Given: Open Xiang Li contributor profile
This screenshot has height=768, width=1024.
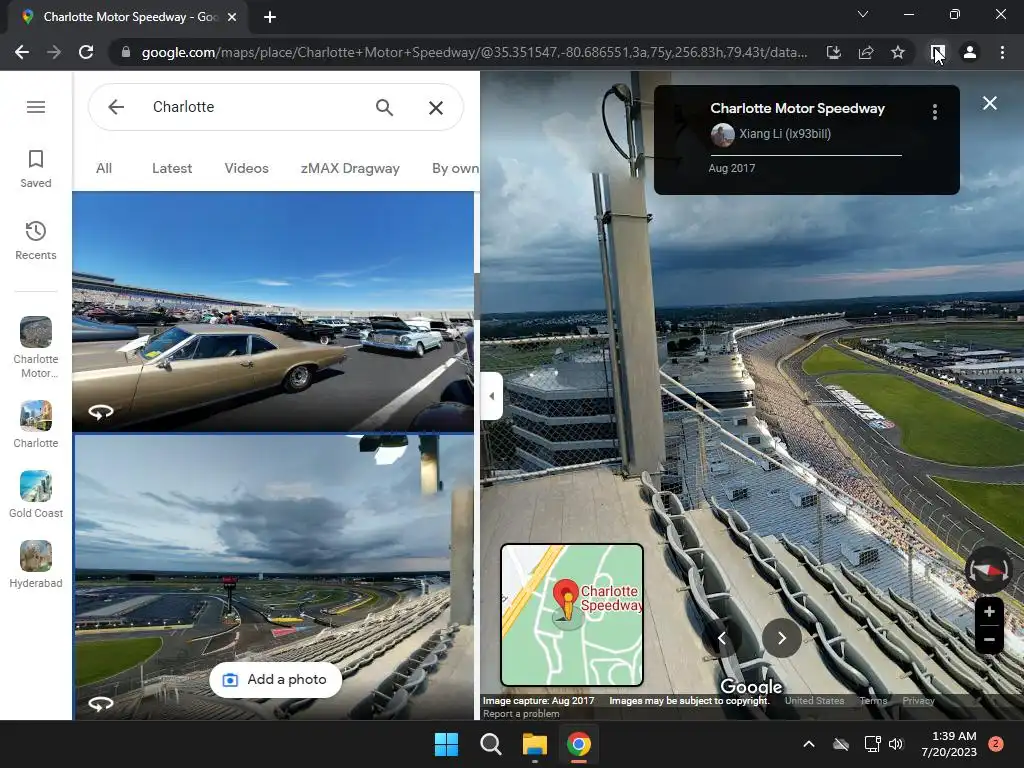Looking at the screenshot, I should (771, 134).
